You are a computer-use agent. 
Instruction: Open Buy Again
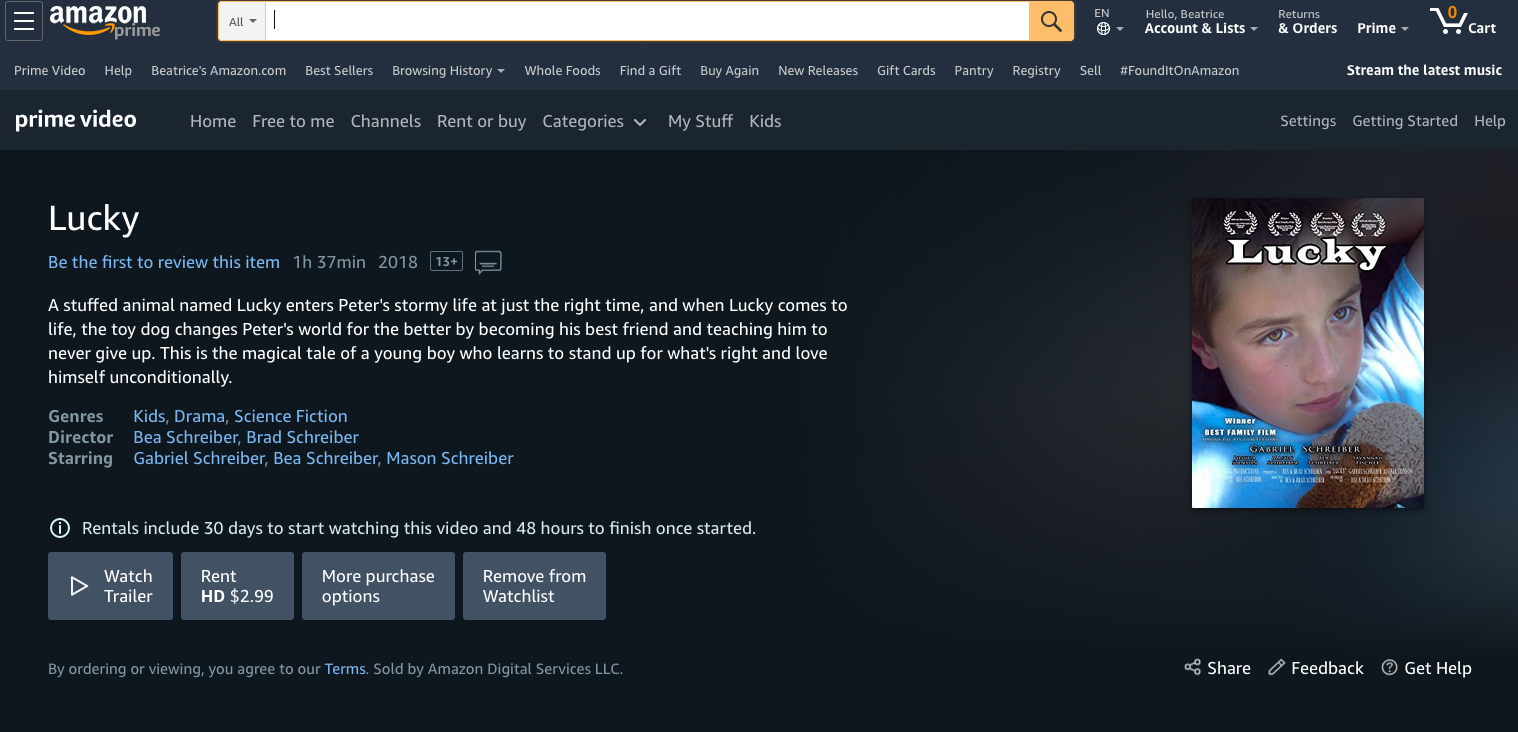(729, 71)
